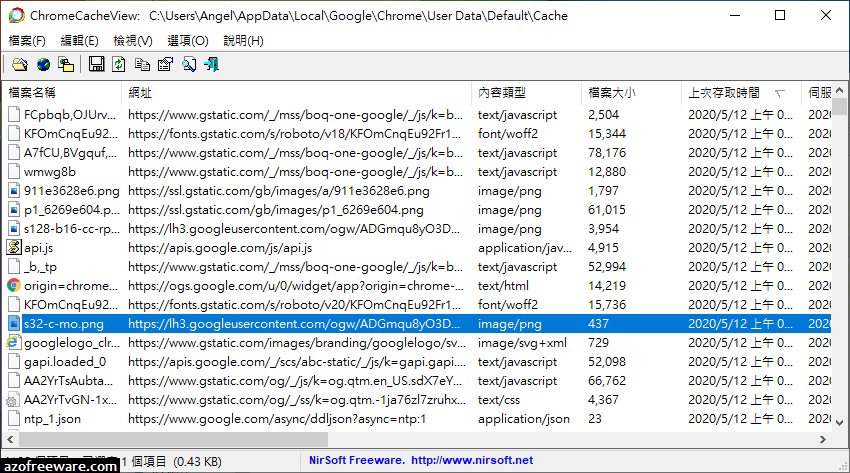Click file icon beside gapi.loaded_0

click(x=14, y=361)
